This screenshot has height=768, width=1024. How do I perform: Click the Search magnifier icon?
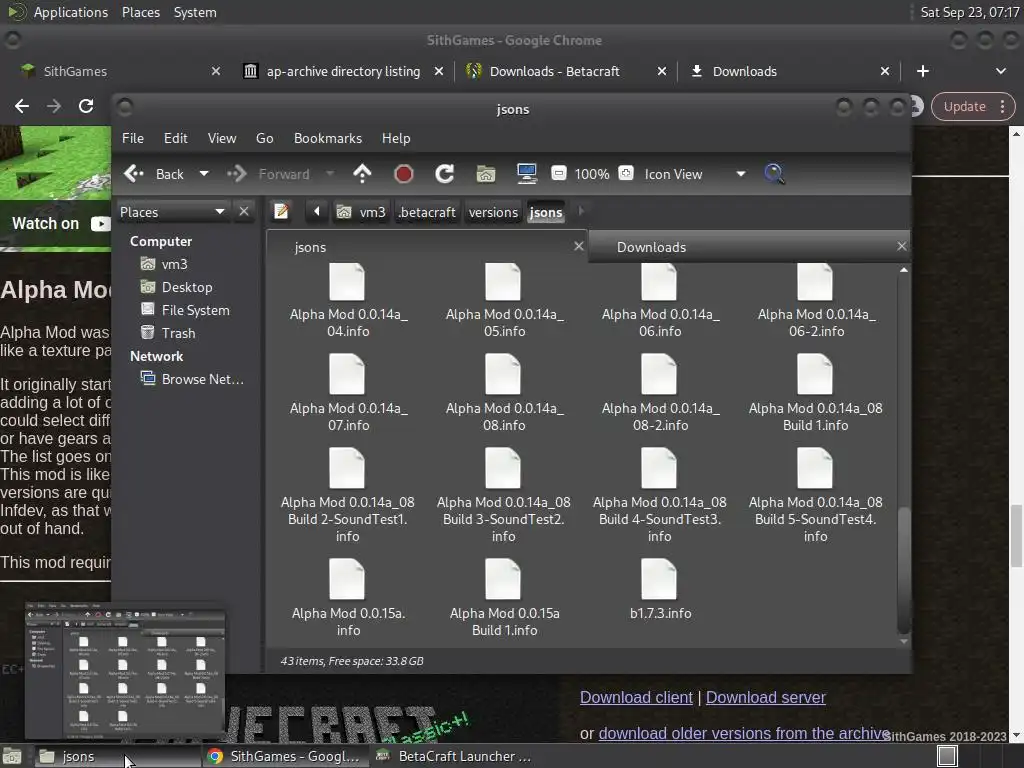[775, 174]
